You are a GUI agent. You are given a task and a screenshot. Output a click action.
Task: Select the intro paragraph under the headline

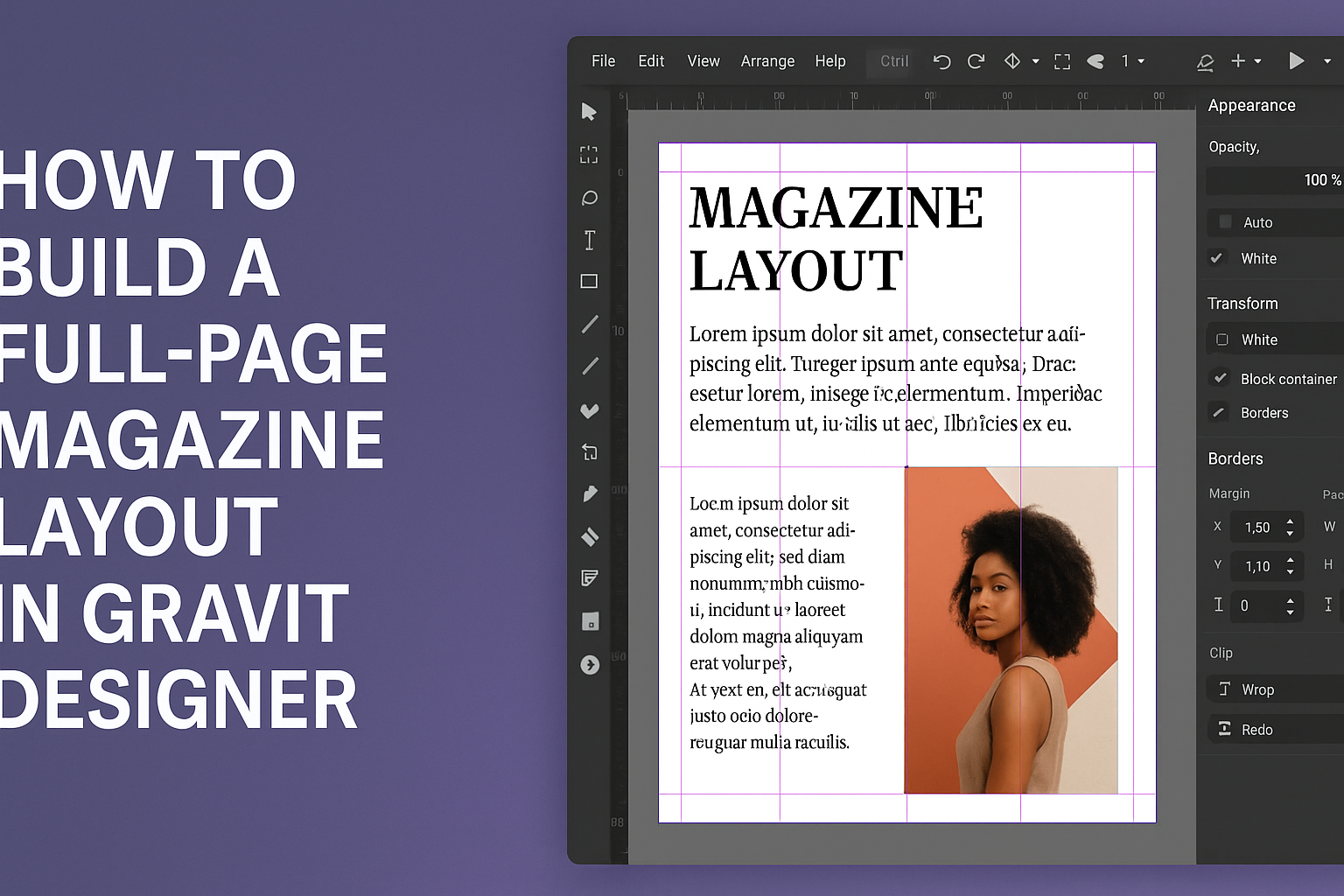[x=895, y=379]
